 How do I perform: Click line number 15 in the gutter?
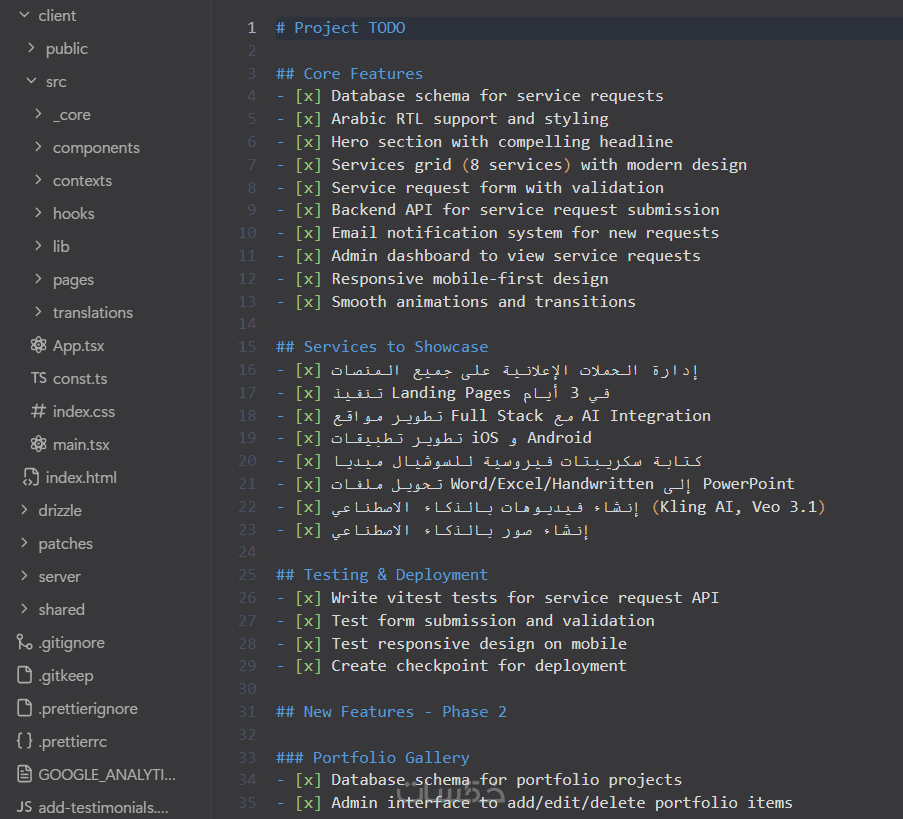[x=248, y=347]
